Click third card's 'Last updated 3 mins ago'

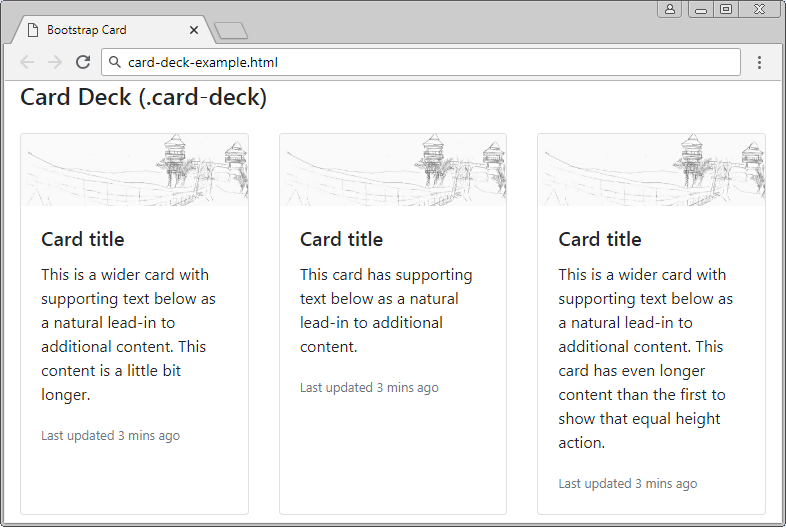pos(628,484)
